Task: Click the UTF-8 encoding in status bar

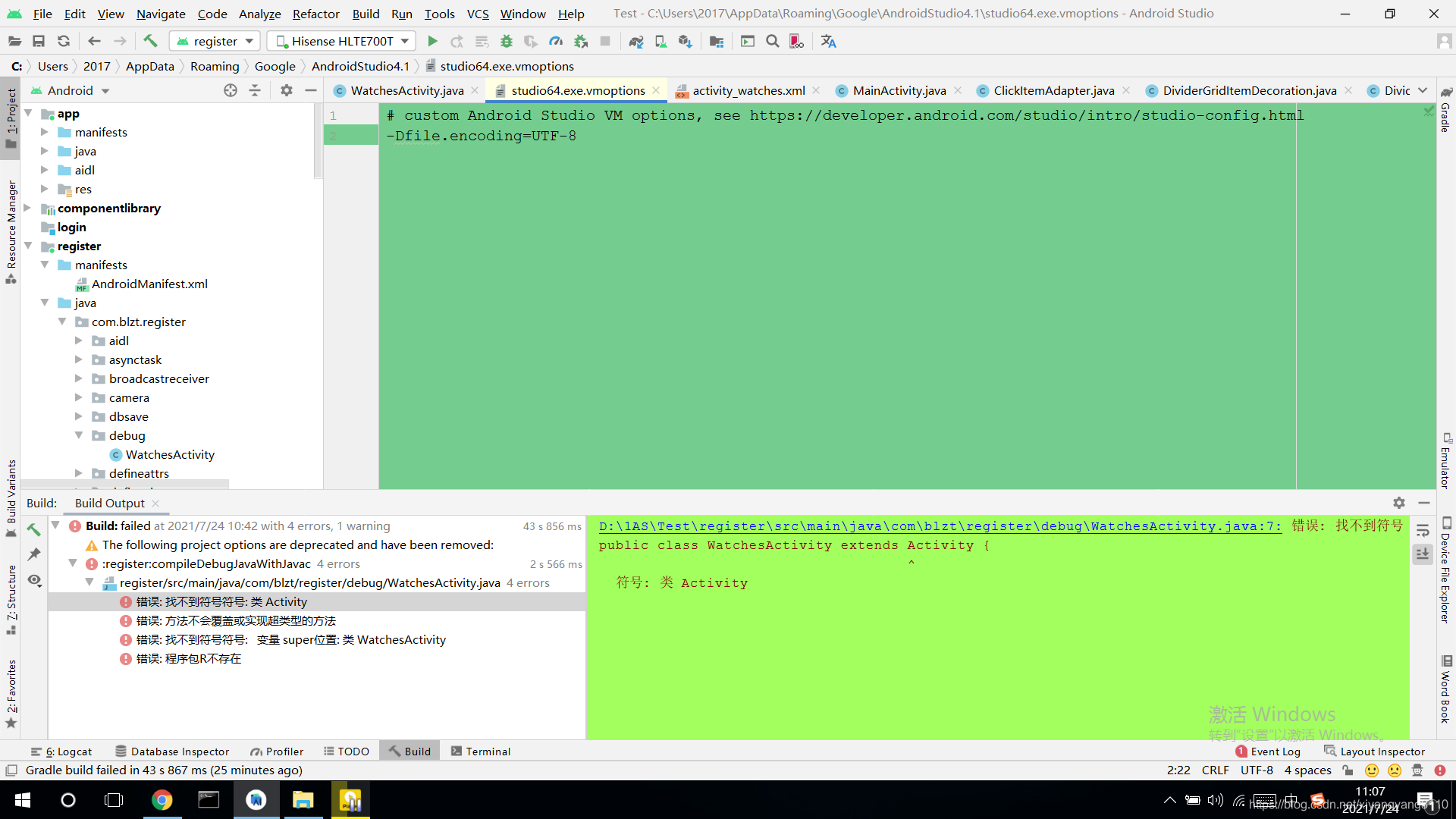Action: coord(1257,770)
